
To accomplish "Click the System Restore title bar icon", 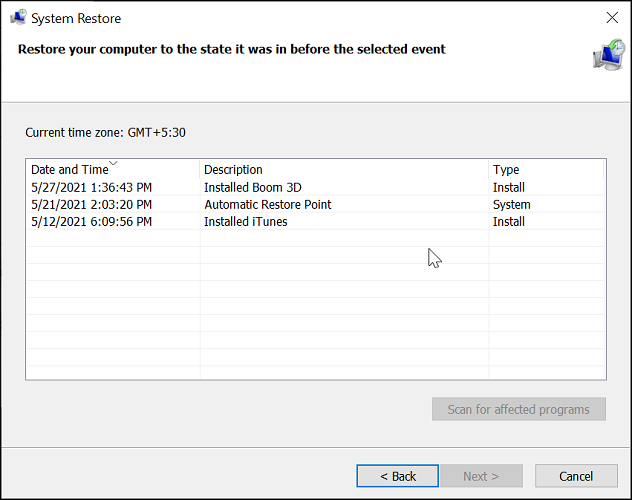I will pos(18,17).
